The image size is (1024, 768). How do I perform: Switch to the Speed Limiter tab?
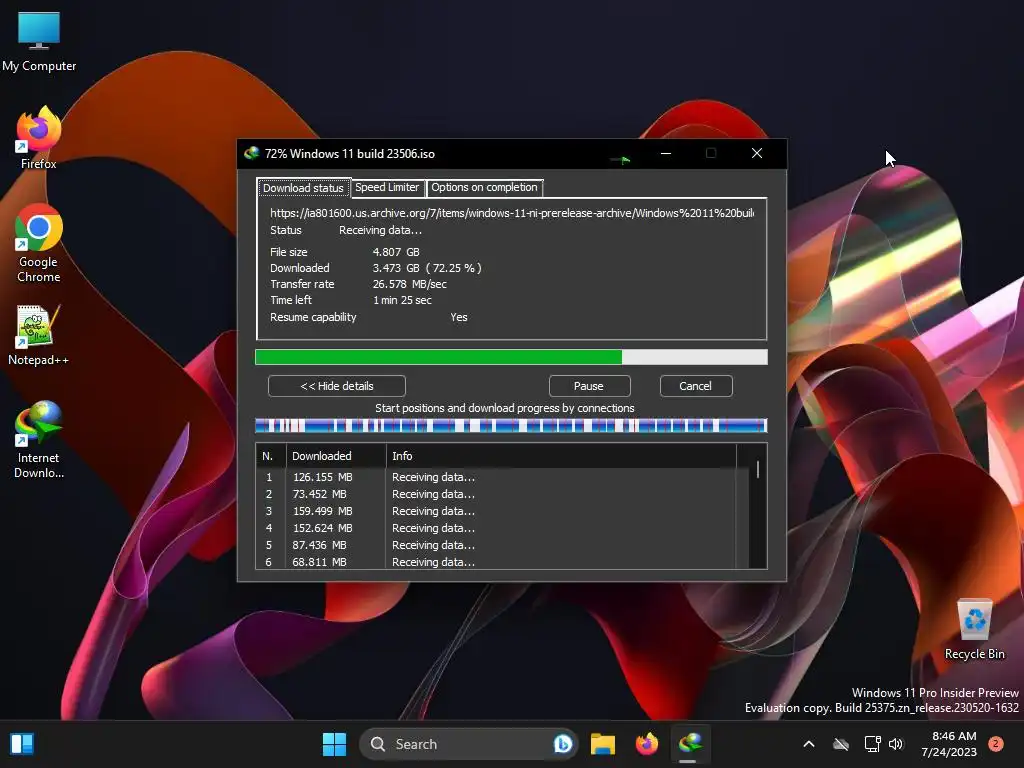(x=387, y=187)
